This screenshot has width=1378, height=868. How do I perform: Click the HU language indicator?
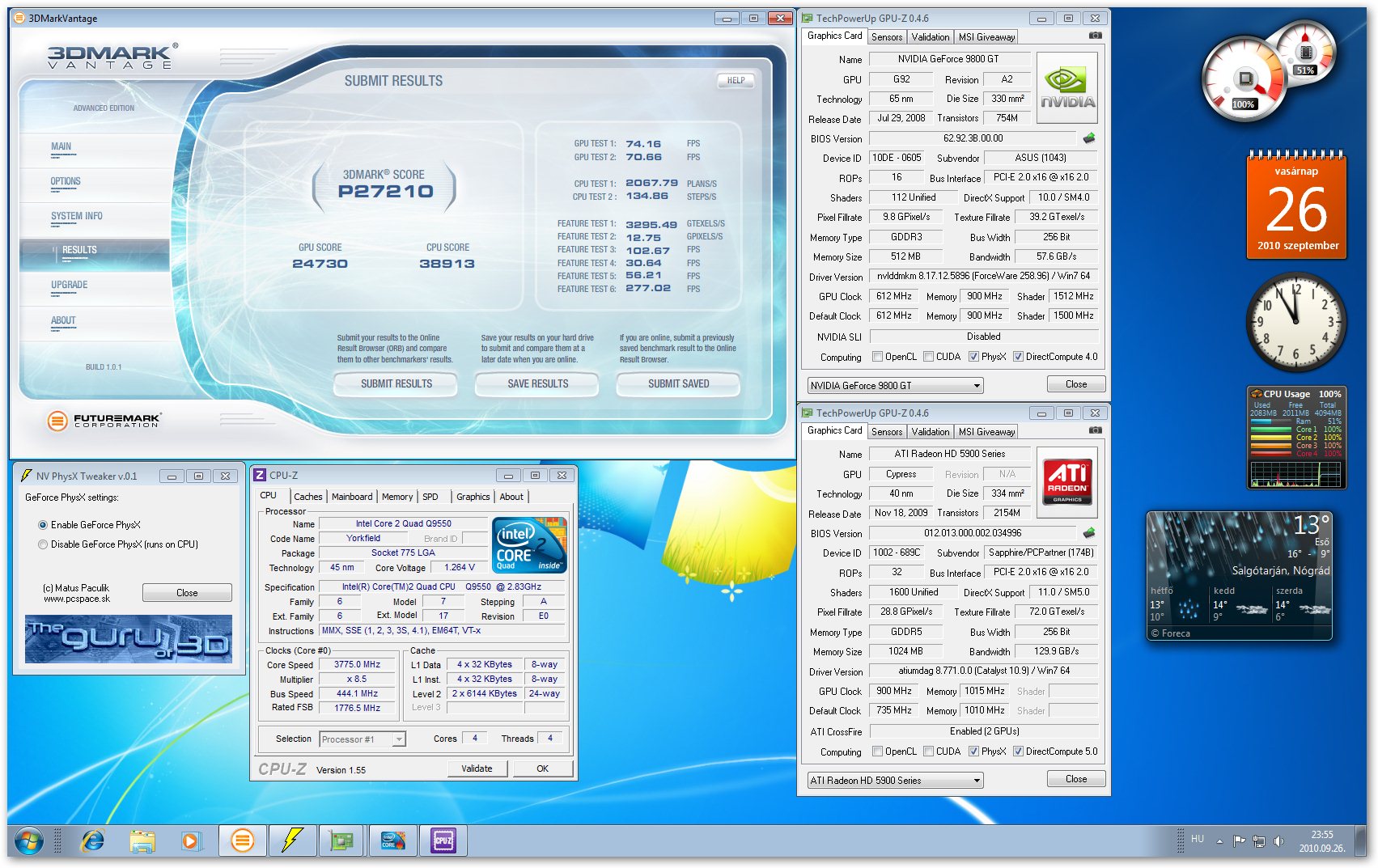point(1198,839)
